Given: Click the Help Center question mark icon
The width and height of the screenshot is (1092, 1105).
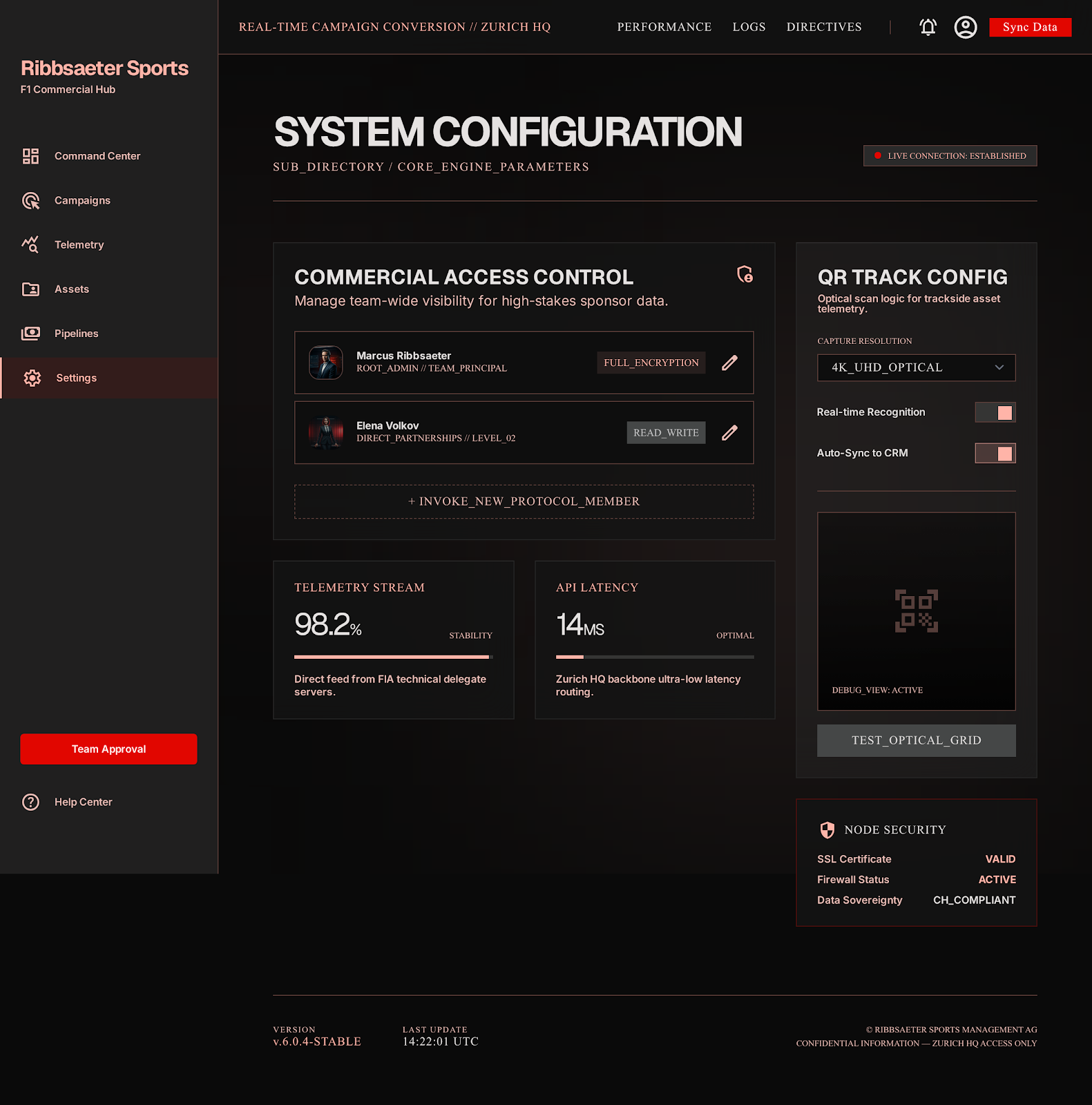Looking at the screenshot, I should click(30, 802).
